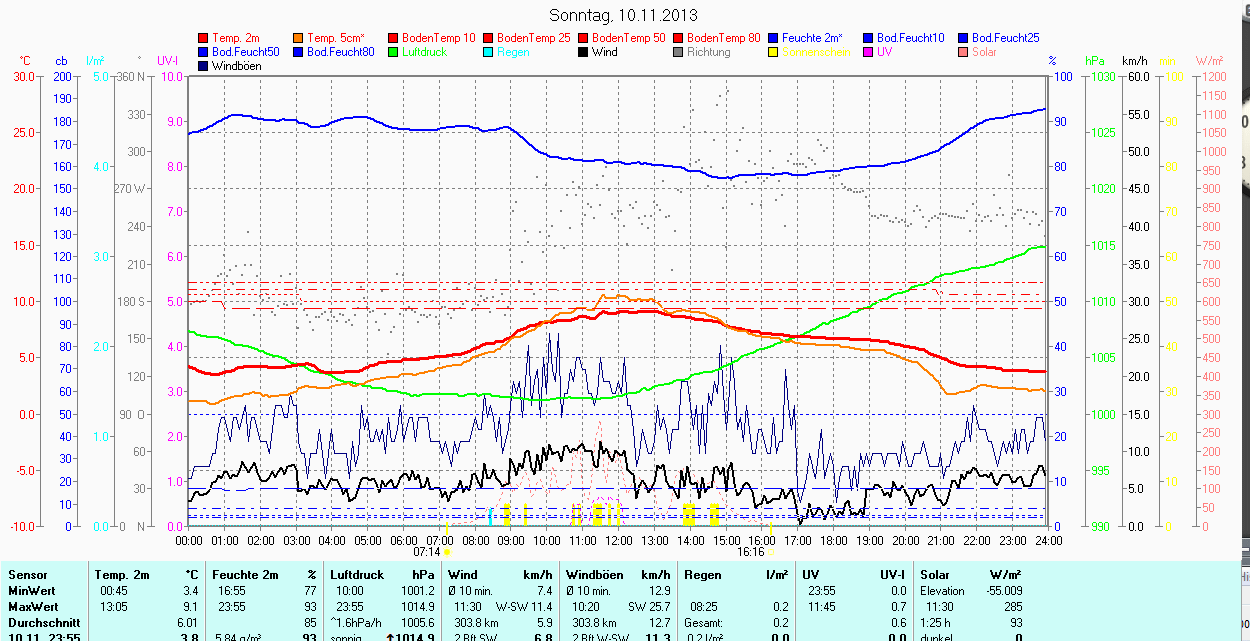This screenshot has height=641, width=1250.
Task: Click the chart title Sonntag, 10.11.2013
Action: (x=624, y=15)
